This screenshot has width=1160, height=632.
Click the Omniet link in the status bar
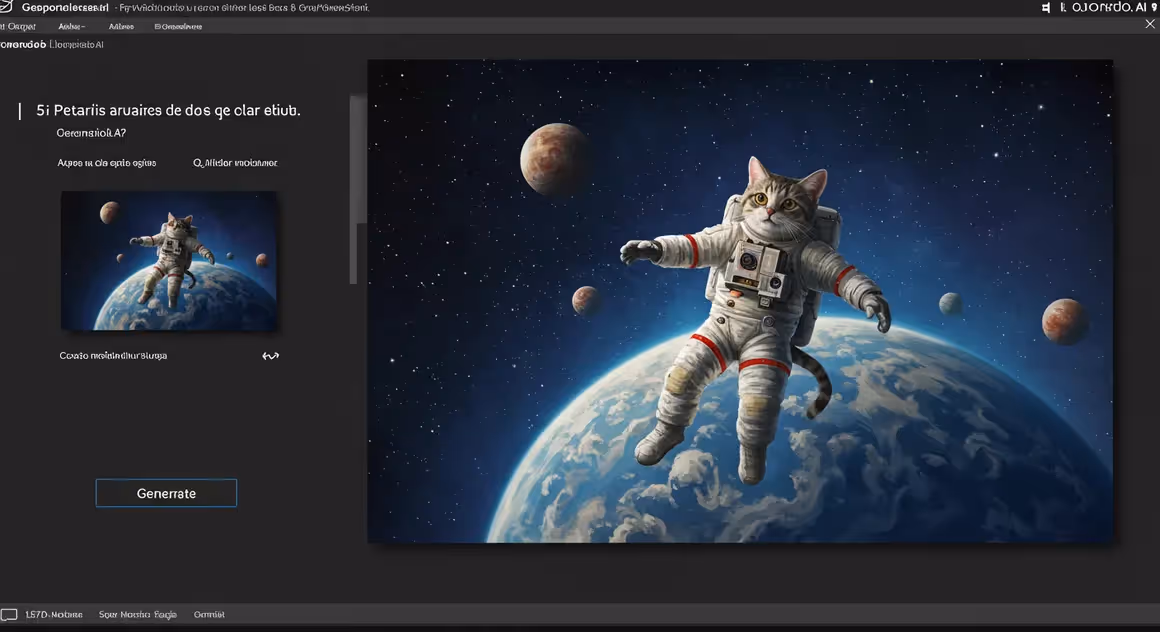tap(209, 613)
